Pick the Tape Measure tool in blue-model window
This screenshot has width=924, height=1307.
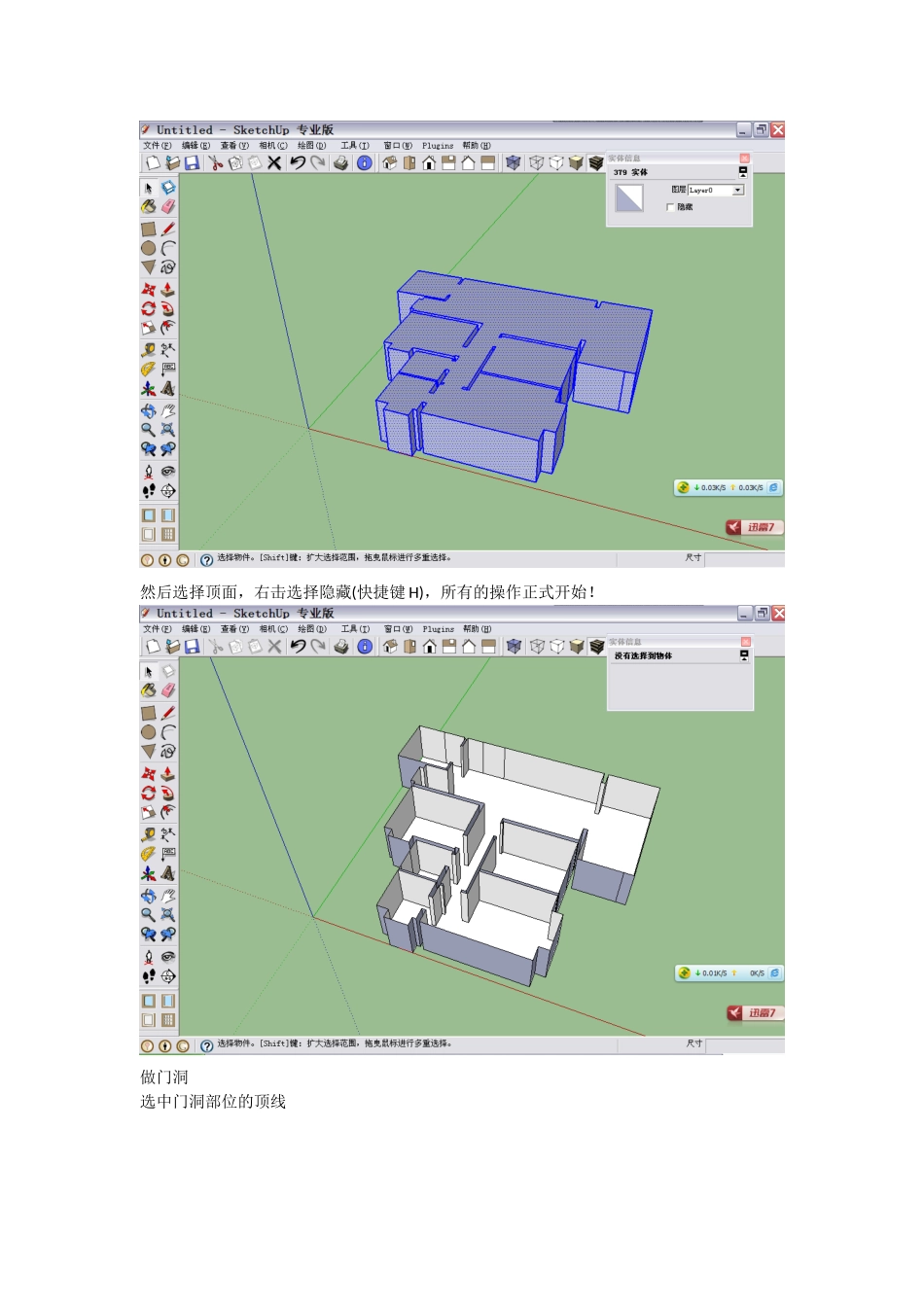[x=149, y=350]
